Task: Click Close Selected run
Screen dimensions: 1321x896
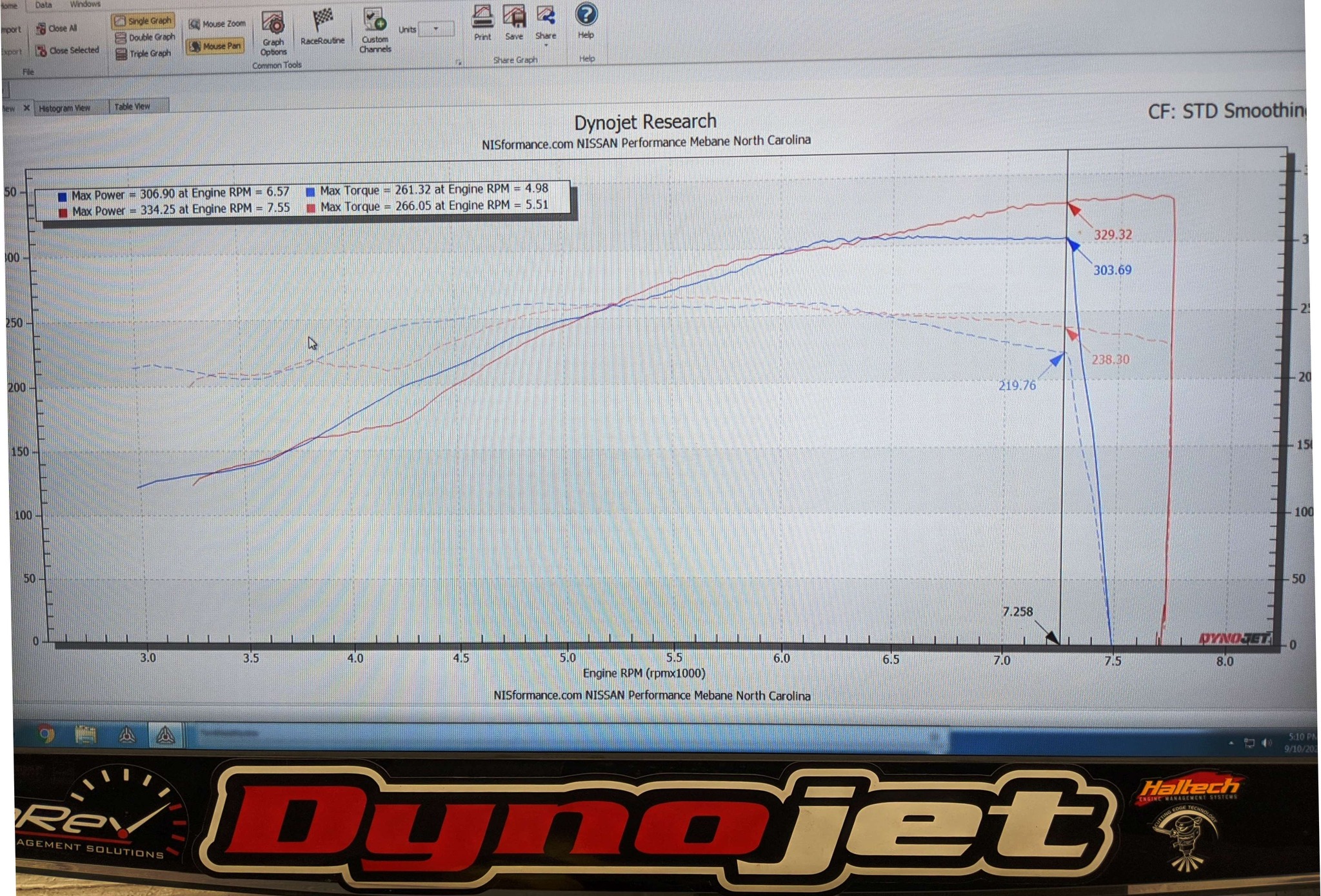Action: [x=68, y=50]
